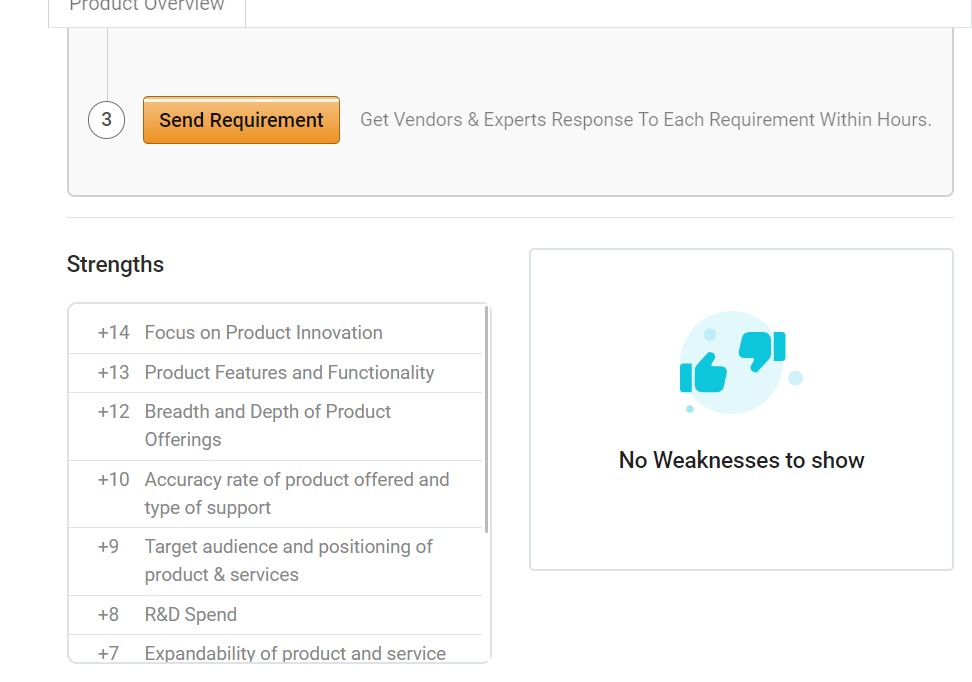Click the Send Requirement button

pyautogui.click(x=241, y=120)
